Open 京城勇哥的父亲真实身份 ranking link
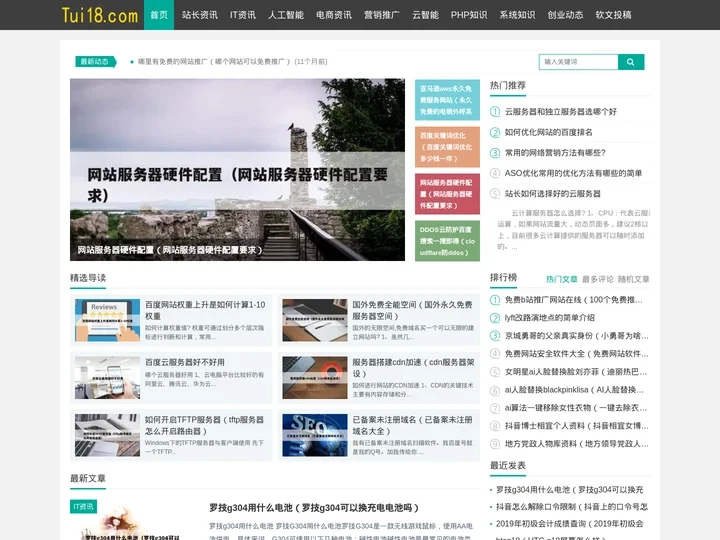The width and height of the screenshot is (720, 540). click(x=576, y=336)
